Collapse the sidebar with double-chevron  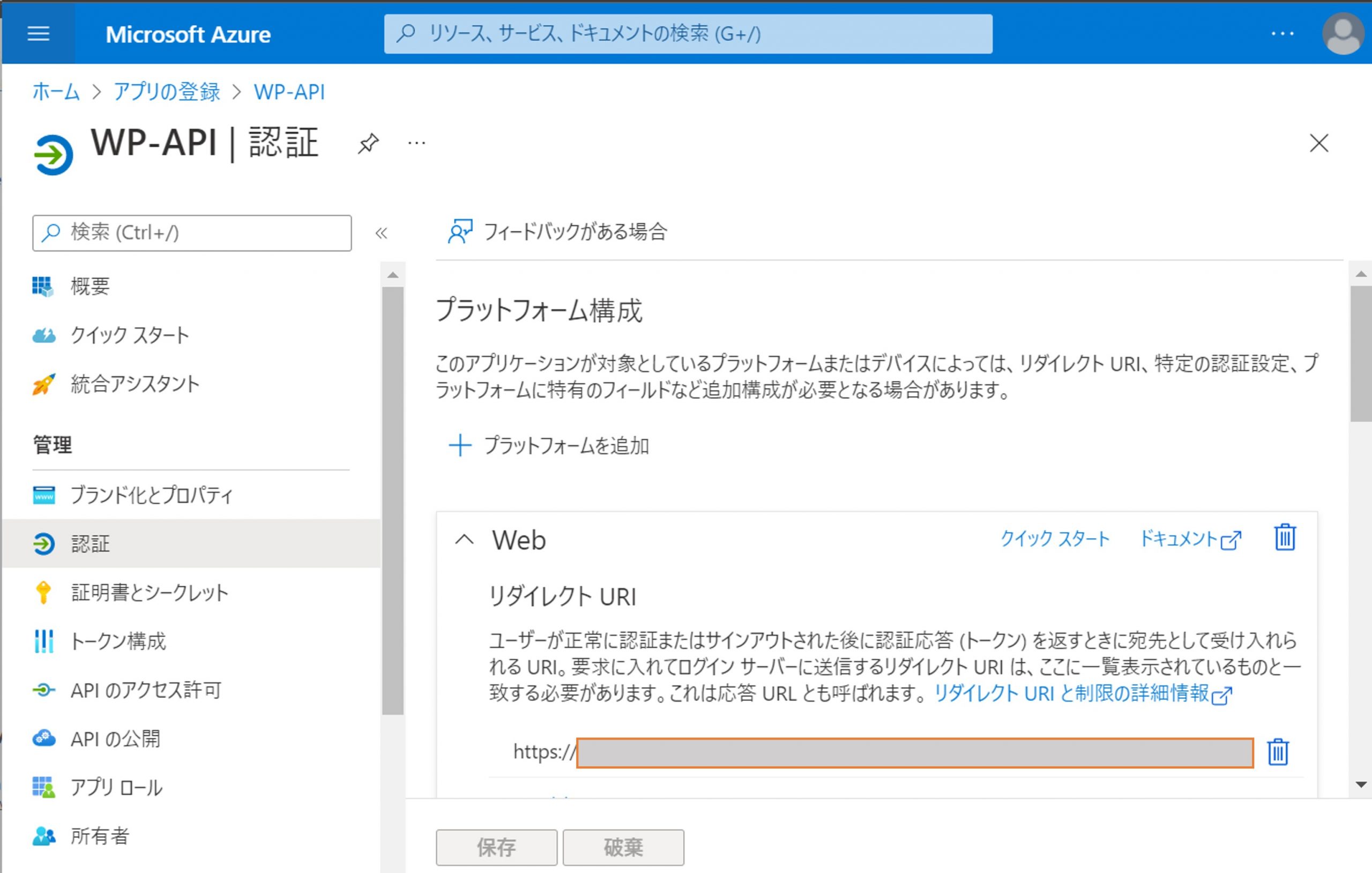381,233
